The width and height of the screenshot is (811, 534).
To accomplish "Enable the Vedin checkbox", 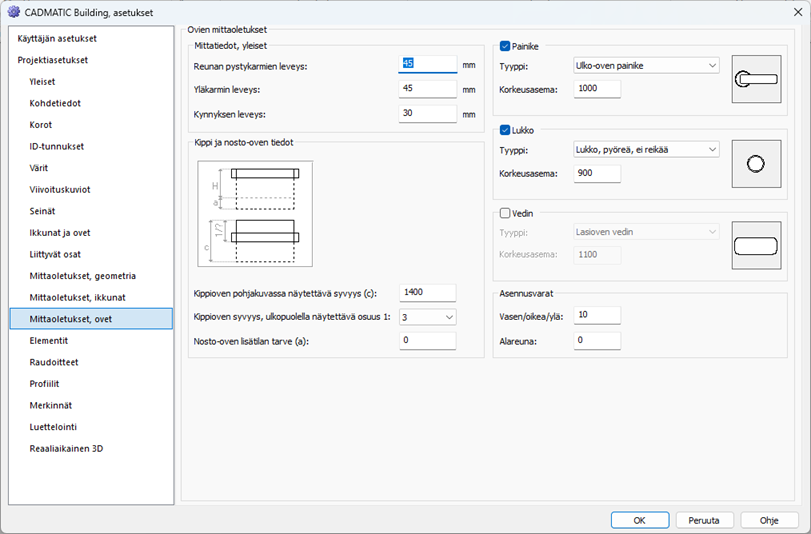I will tap(505, 213).
